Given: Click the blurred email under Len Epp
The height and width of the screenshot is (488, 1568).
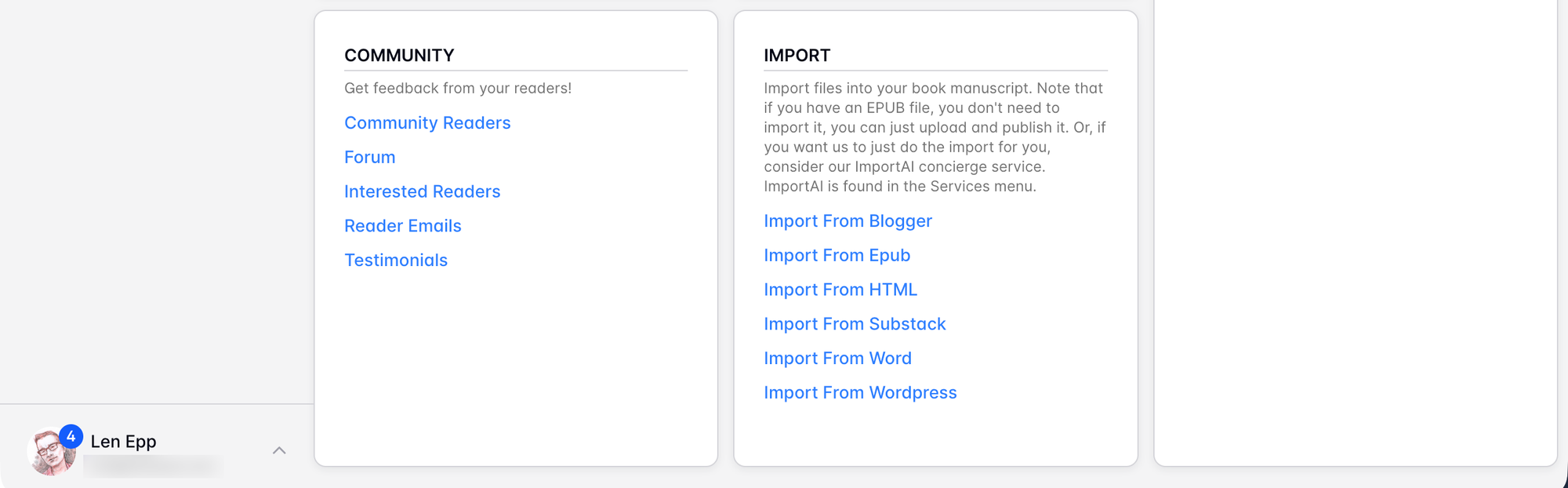Looking at the screenshot, I should point(153,466).
